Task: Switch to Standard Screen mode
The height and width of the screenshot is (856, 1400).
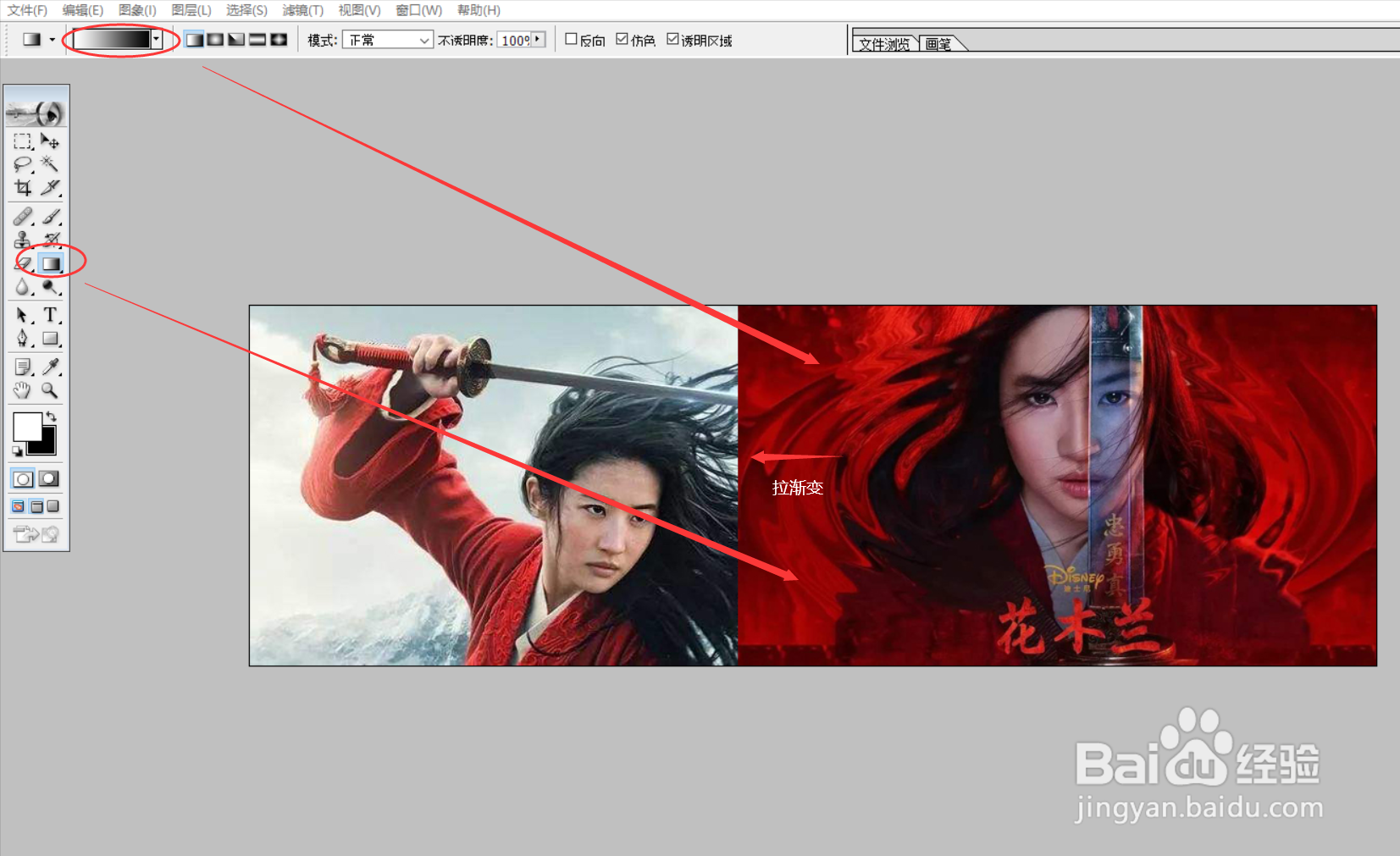Action: pyautogui.click(x=19, y=506)
